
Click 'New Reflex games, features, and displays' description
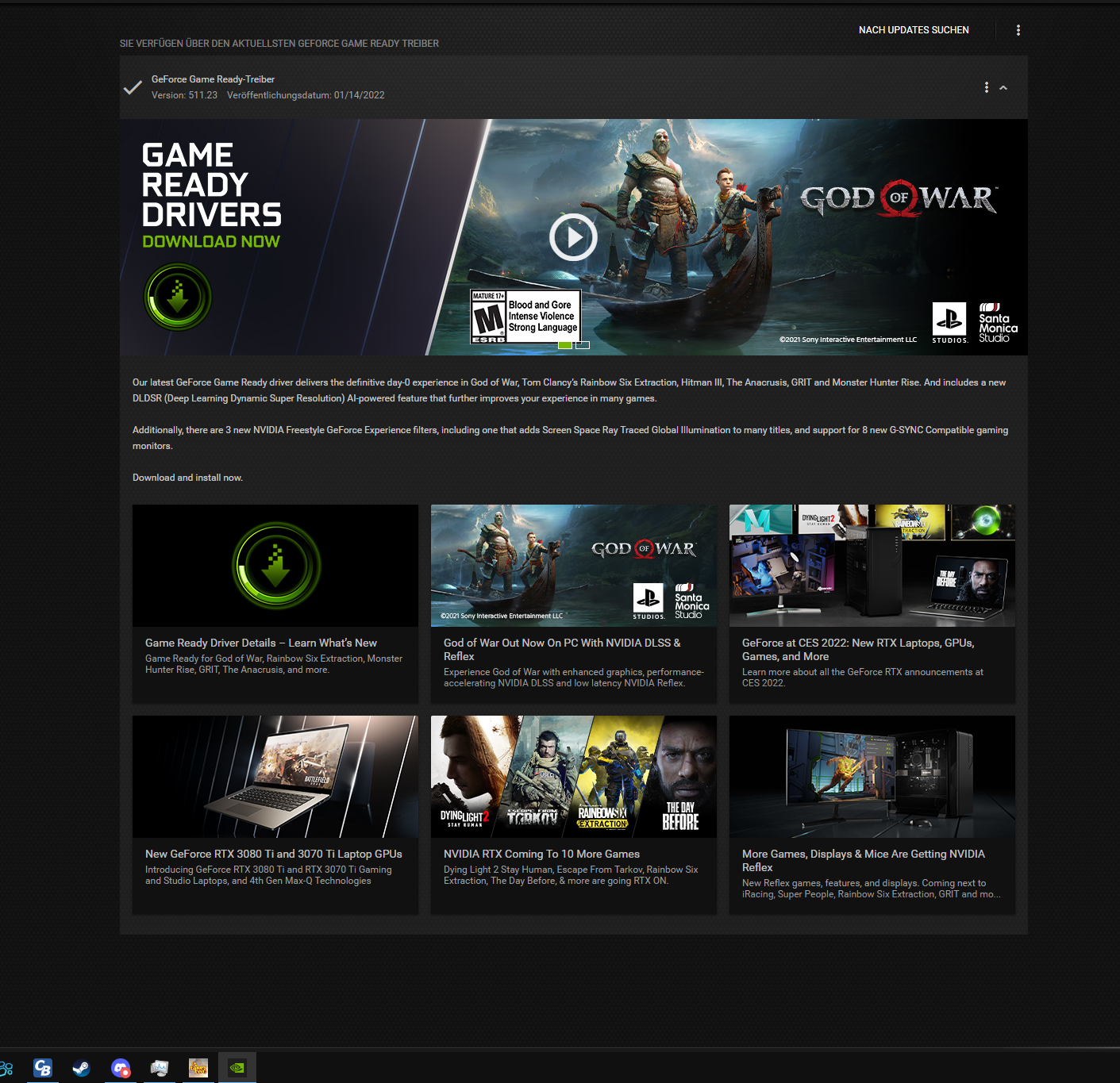pyautogui.click(x=872, y=889)
